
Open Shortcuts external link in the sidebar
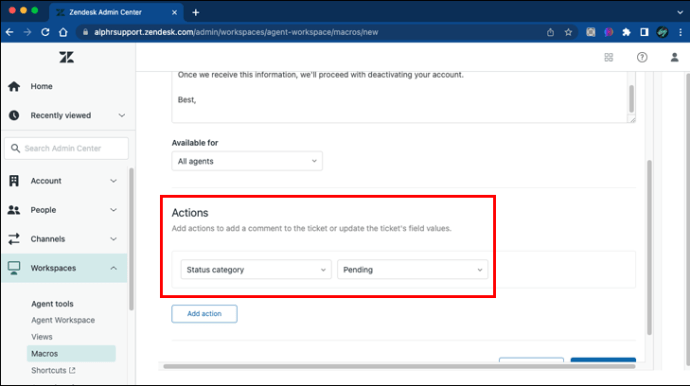point(53,370)
